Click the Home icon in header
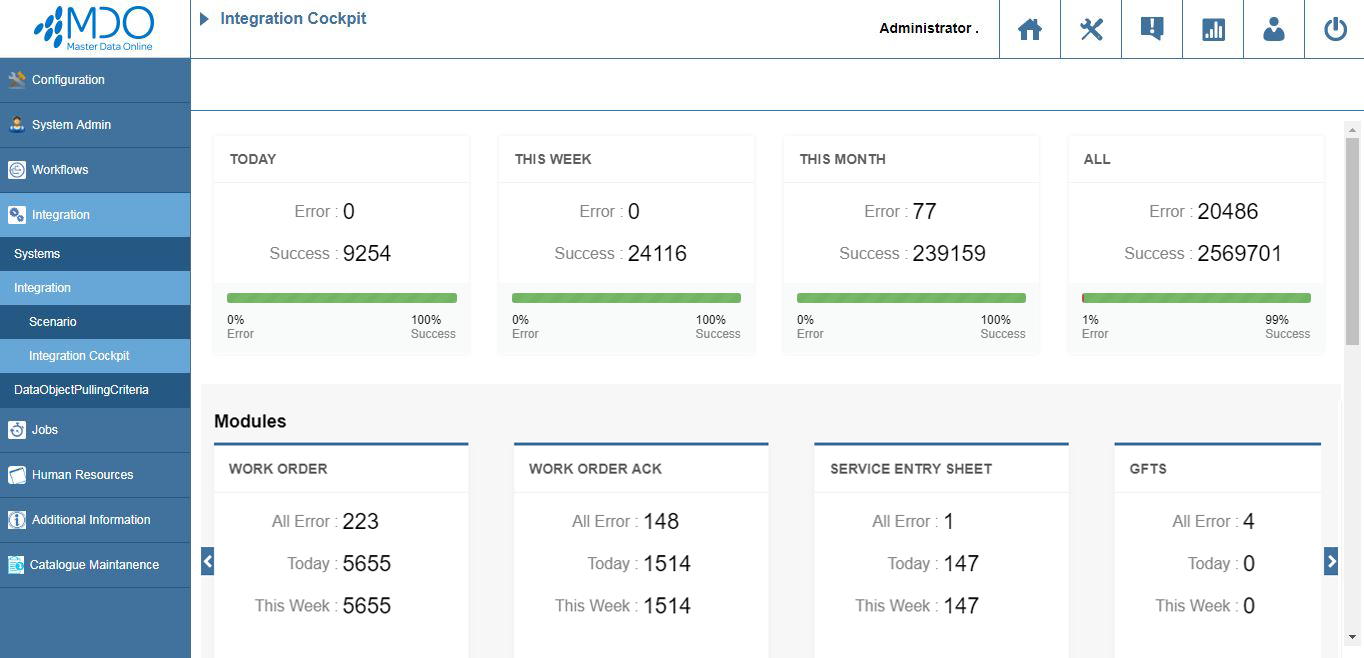This screenshot has width=1364, height=658. click(x=1029, y=29)
